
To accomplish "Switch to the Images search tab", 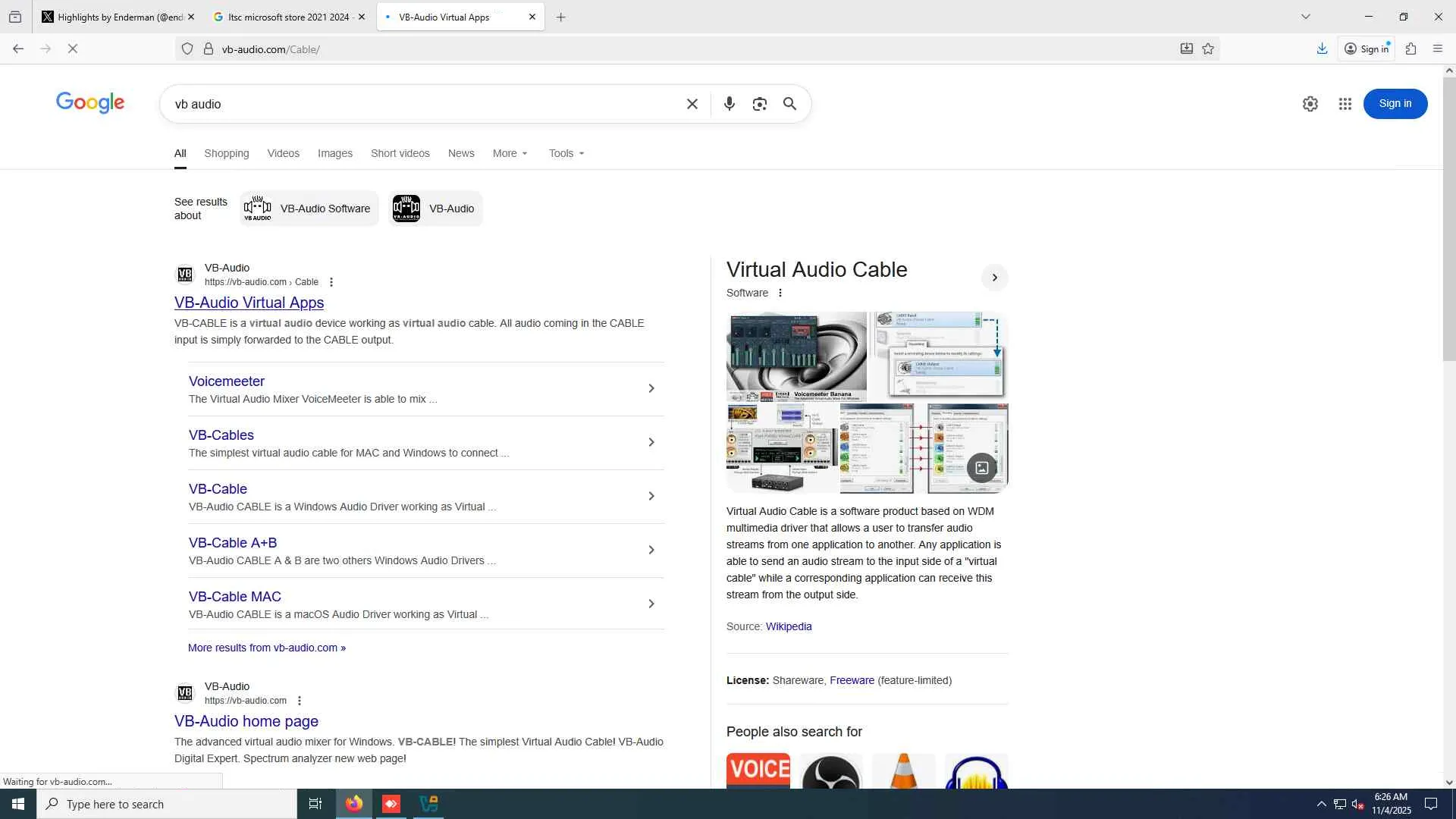I will (x=334, y=153).
